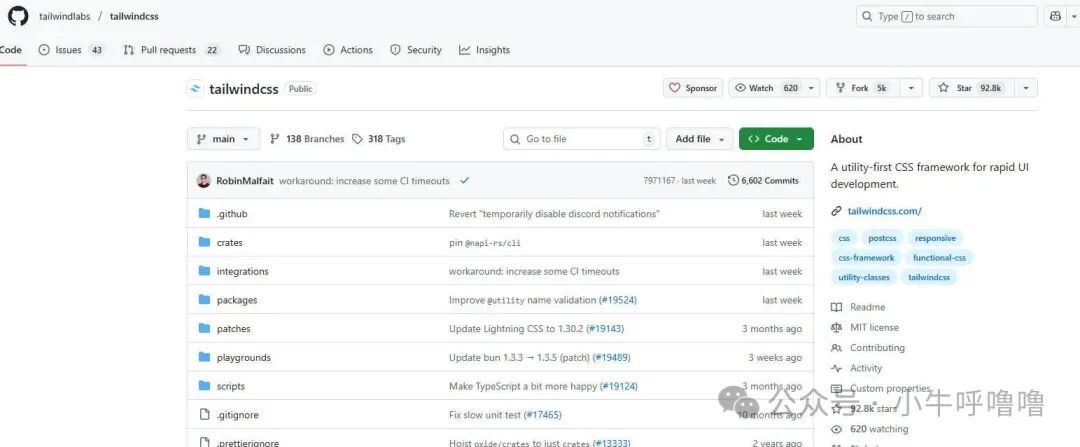
Task: Open the crates folder
Action: 229,242
